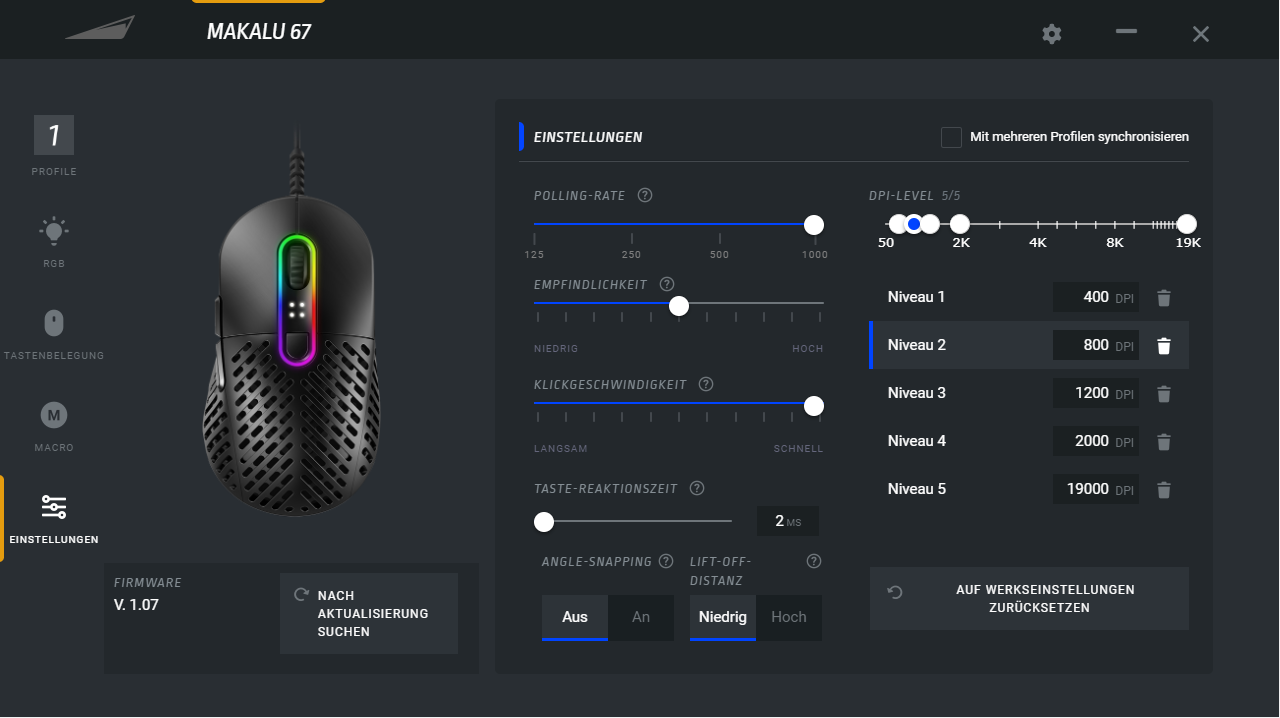Edit the 800 DPI value field
This screenshot has height=718, width=1280.
(x=1096, y=345)
